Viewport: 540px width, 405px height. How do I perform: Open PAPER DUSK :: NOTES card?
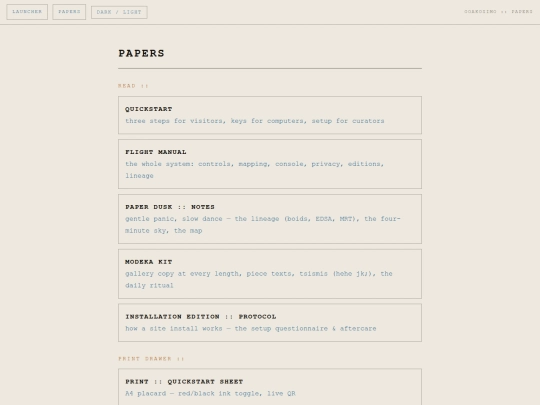pos(270,219)
